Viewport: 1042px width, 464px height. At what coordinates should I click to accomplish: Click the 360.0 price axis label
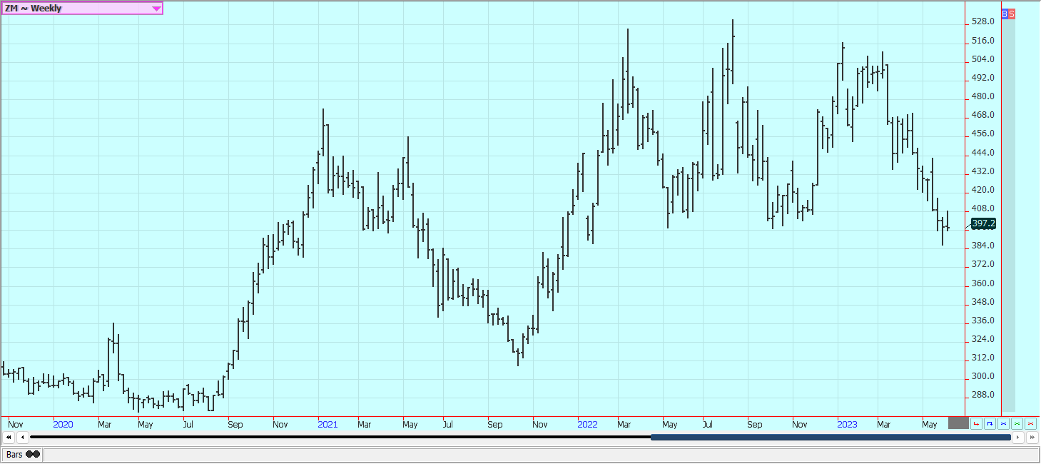(x=984, y=283)
